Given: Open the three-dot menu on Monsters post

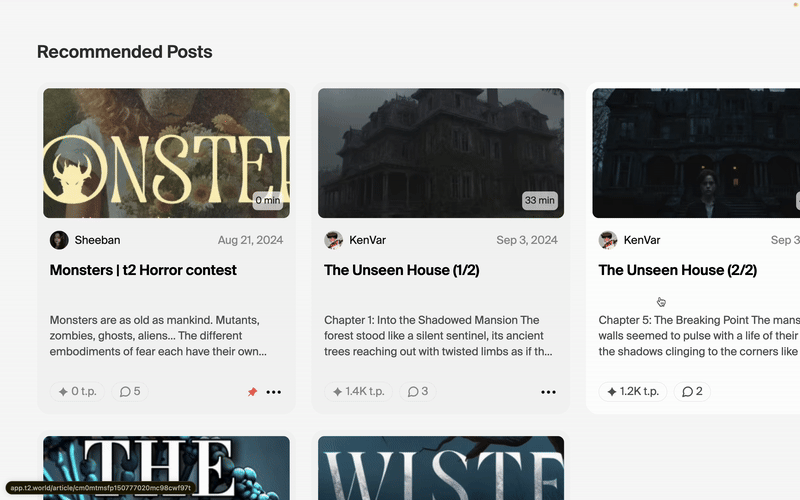Looking at the screenshot, I should [x=273, y=392].
